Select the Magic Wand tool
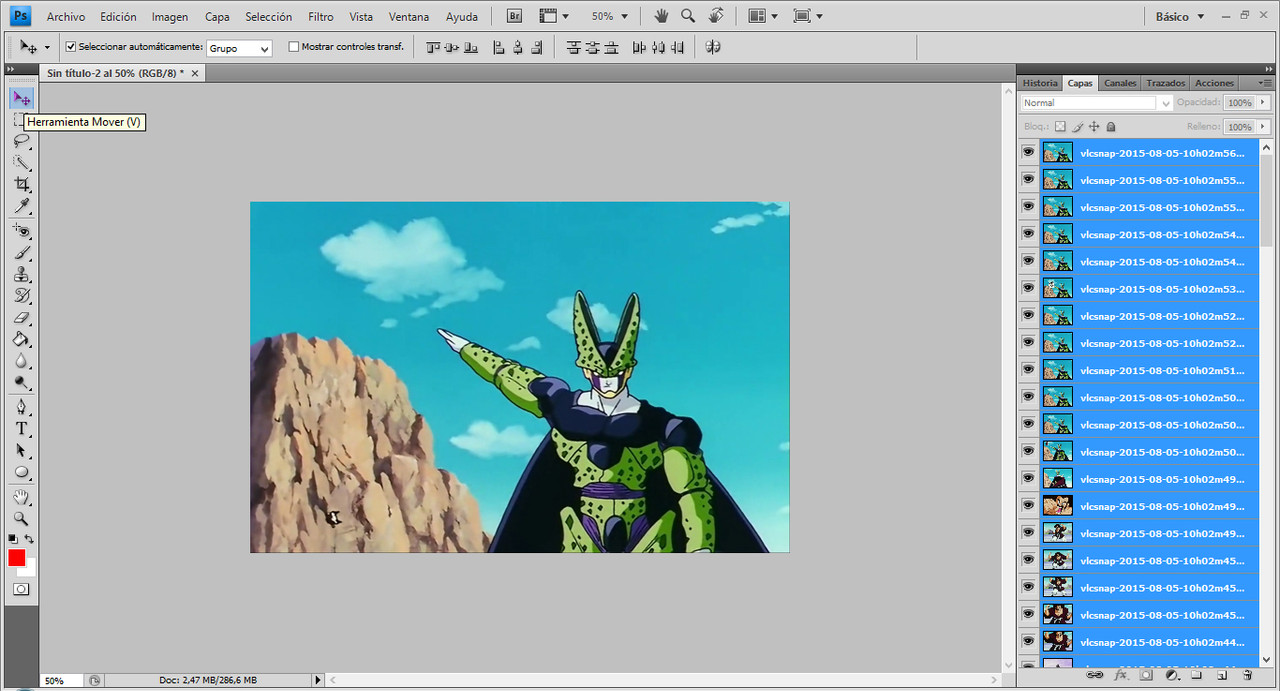 coord(21,162)
